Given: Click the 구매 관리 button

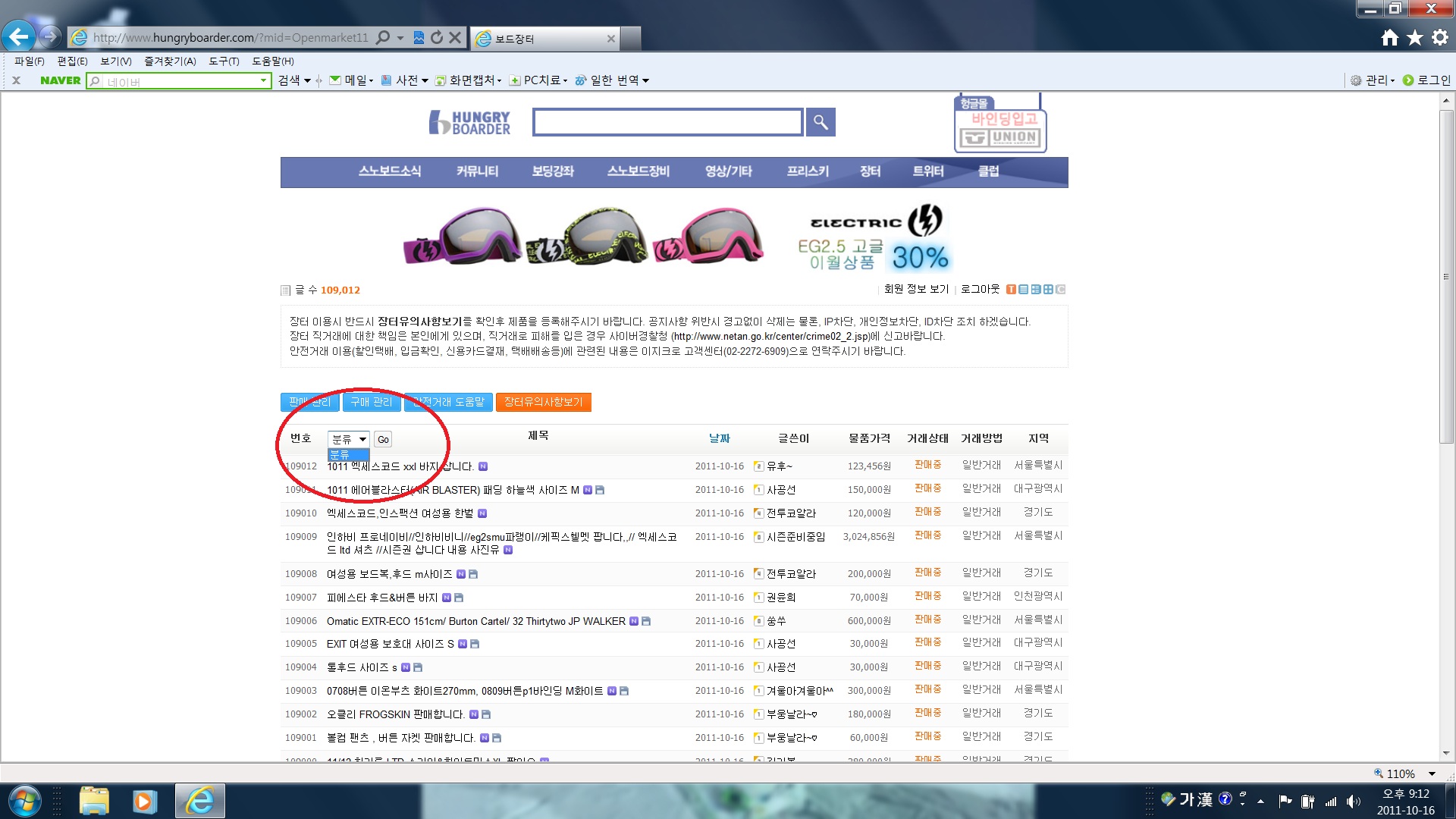Looking at the screenshot, I should pyautogui.click(x=371, y=402).
